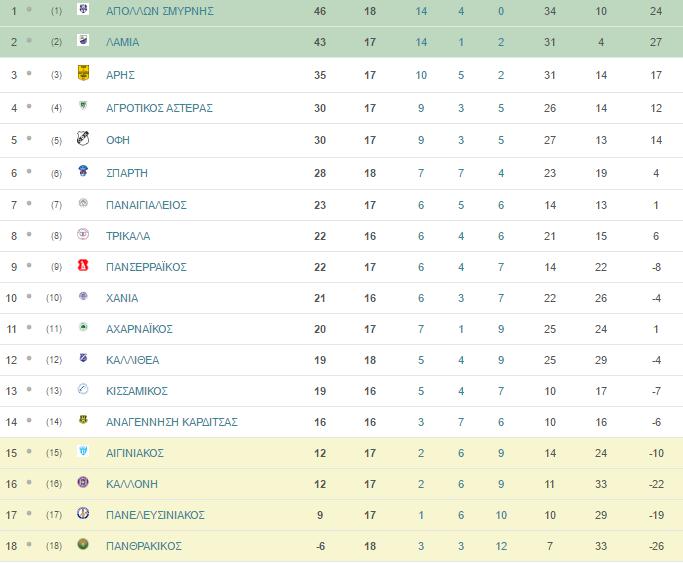The width and height of the screenshot is (683, 563).
Task: Click the ΠΑΝΕΛΕΥΣΙΝΙΑΚΟΣ round club crest
Action: pyautogui.click(x=83, y=513)
